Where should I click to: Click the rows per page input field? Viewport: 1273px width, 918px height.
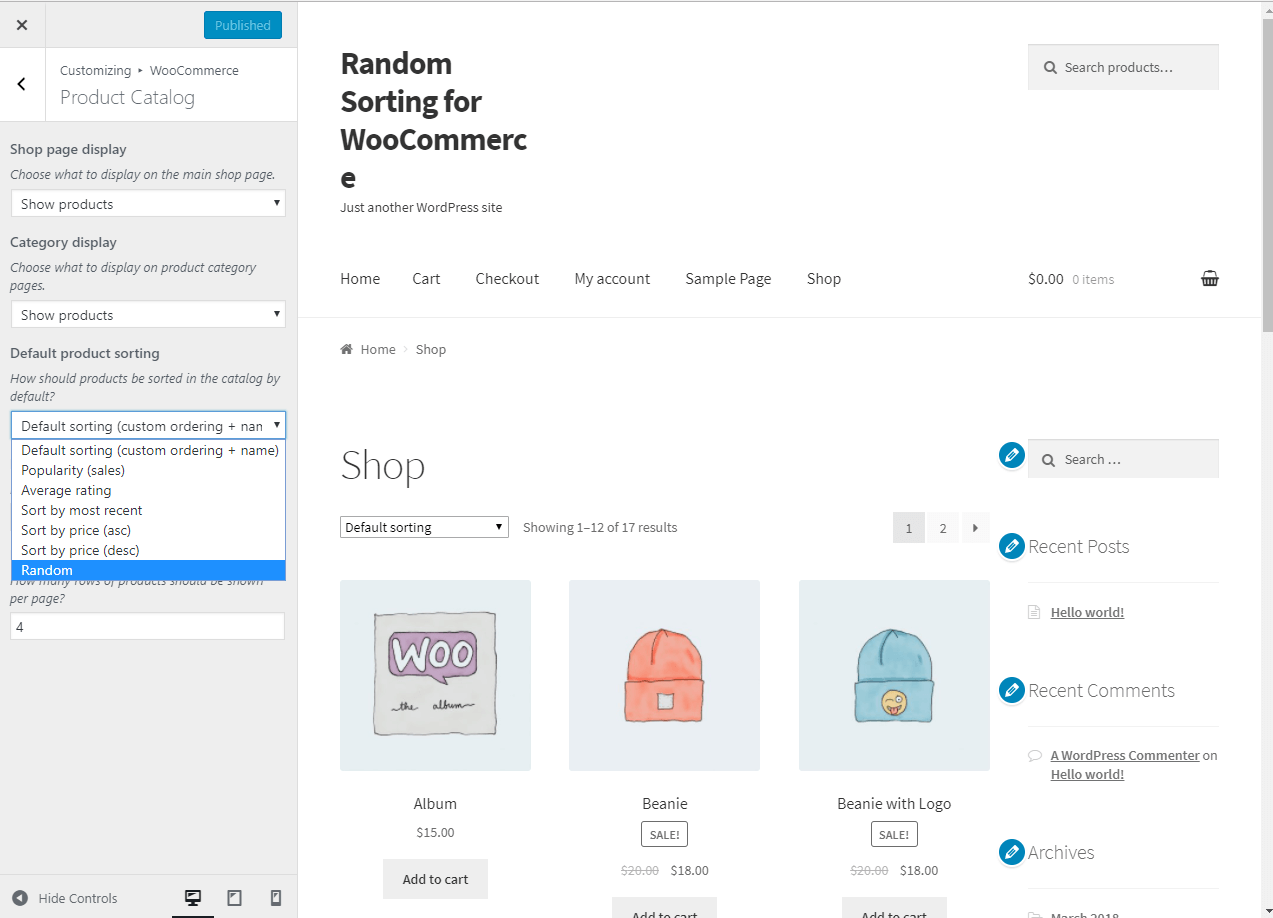[148, 626]
